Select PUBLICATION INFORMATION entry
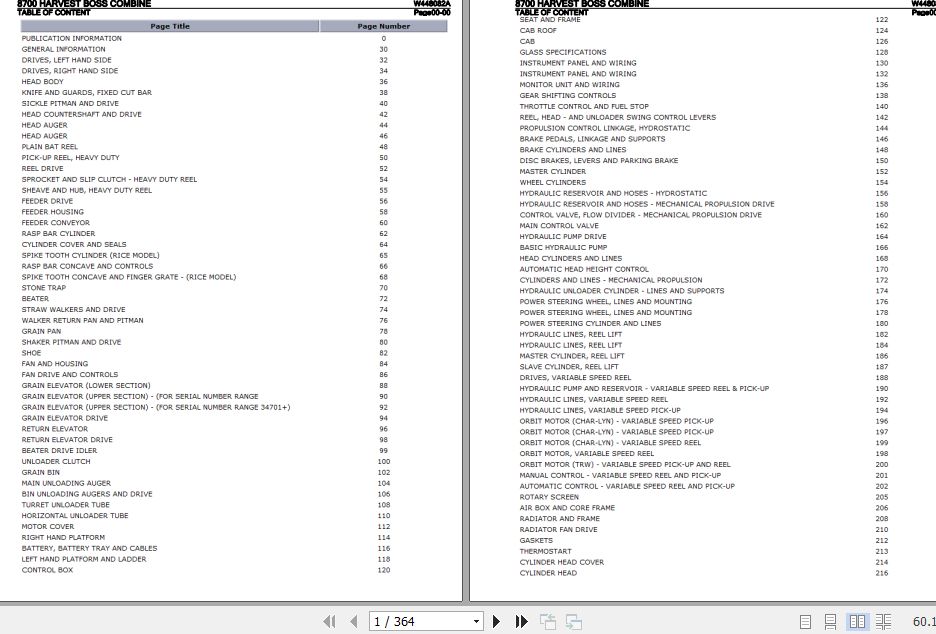 [x=72, y=38]
